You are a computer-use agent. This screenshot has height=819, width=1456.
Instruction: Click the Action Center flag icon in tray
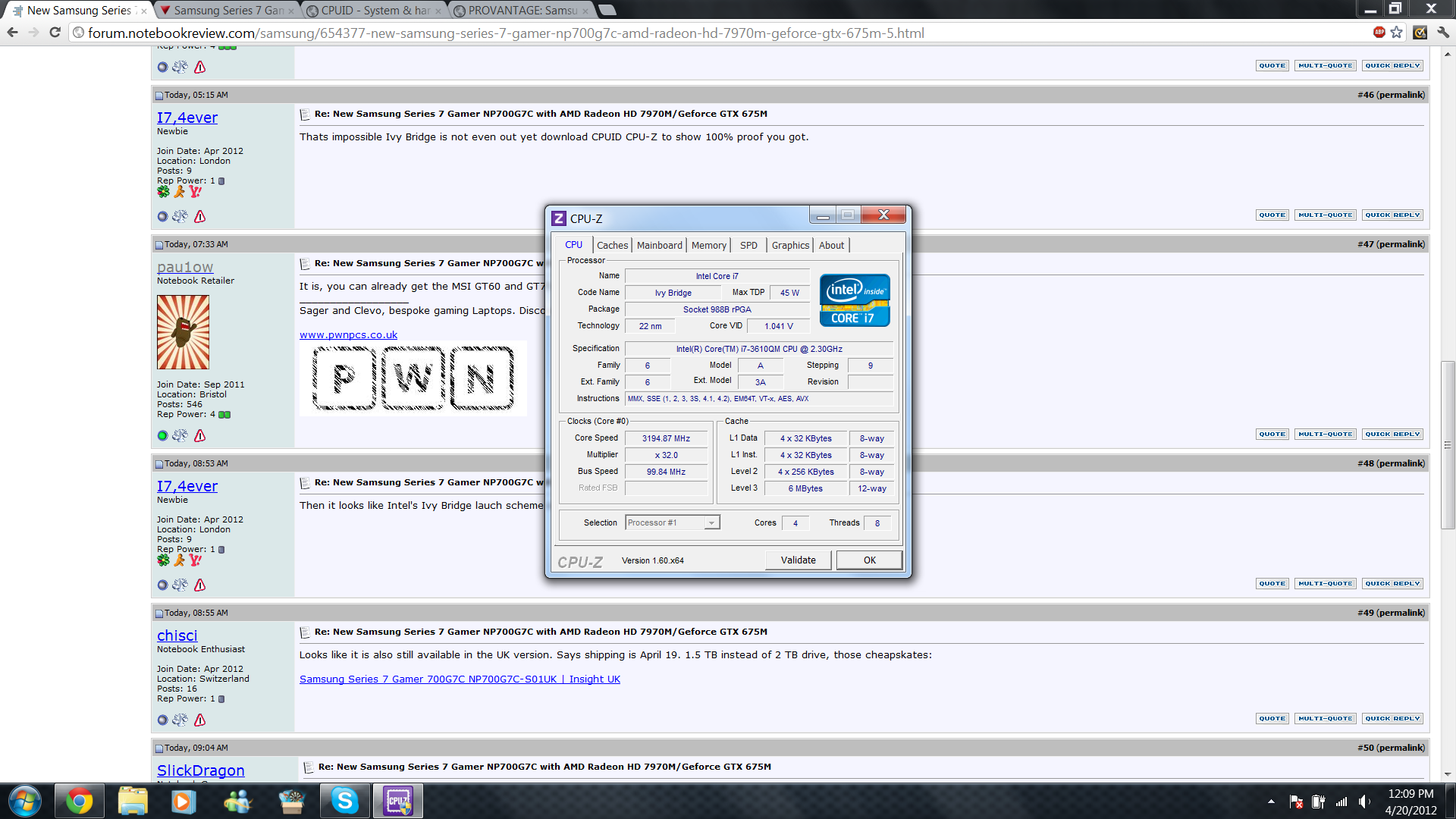pyautogui.click(x=1296, y=802)
